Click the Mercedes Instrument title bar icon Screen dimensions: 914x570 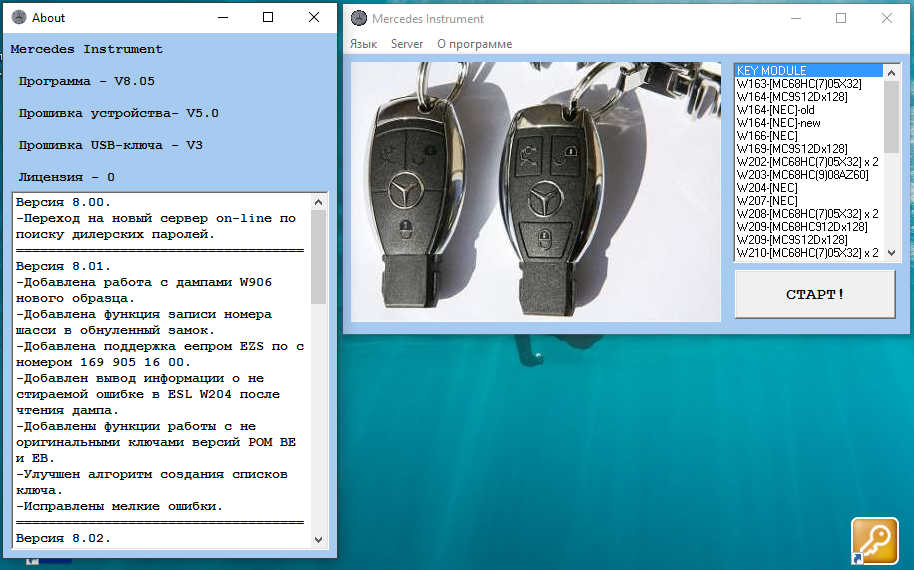point(358,18)
